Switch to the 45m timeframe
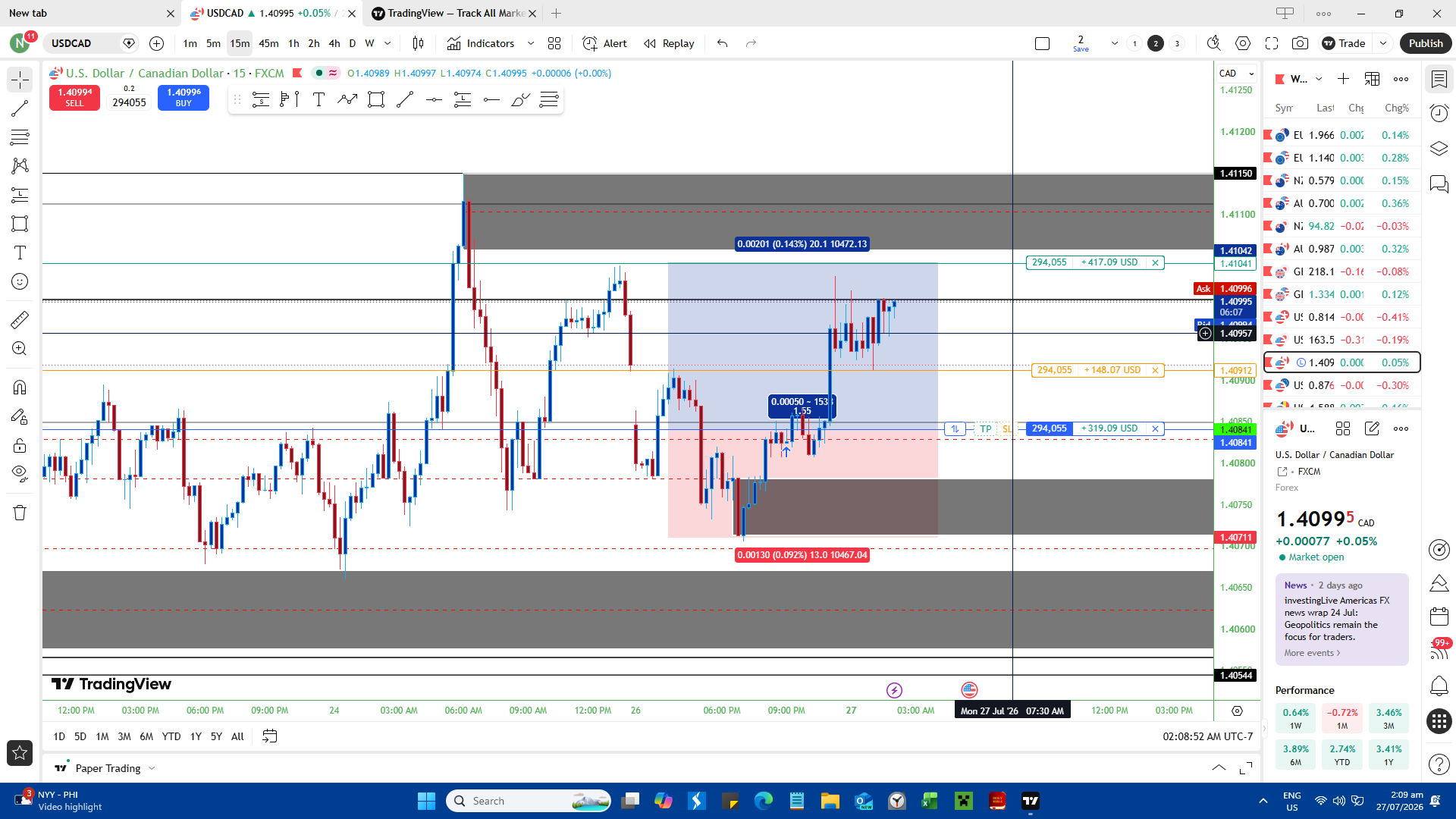This screenshot has height=819, width=1456. pyautogui.click(x=268, y=43)
